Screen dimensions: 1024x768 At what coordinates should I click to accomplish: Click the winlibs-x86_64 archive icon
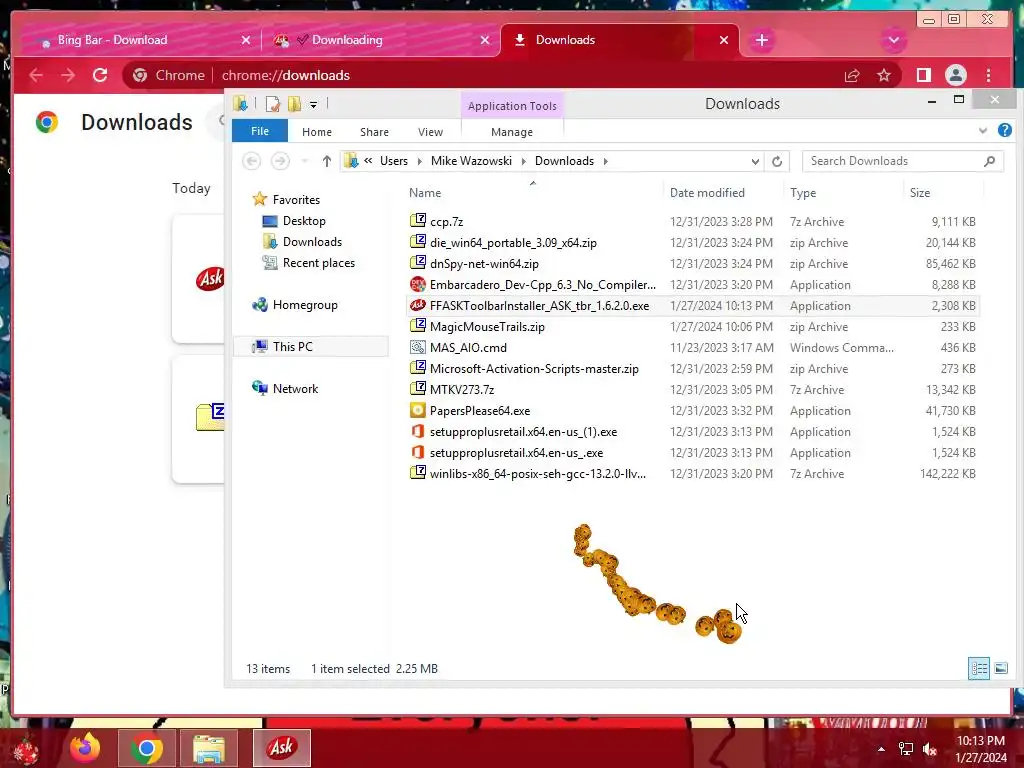tap(418, 473)
